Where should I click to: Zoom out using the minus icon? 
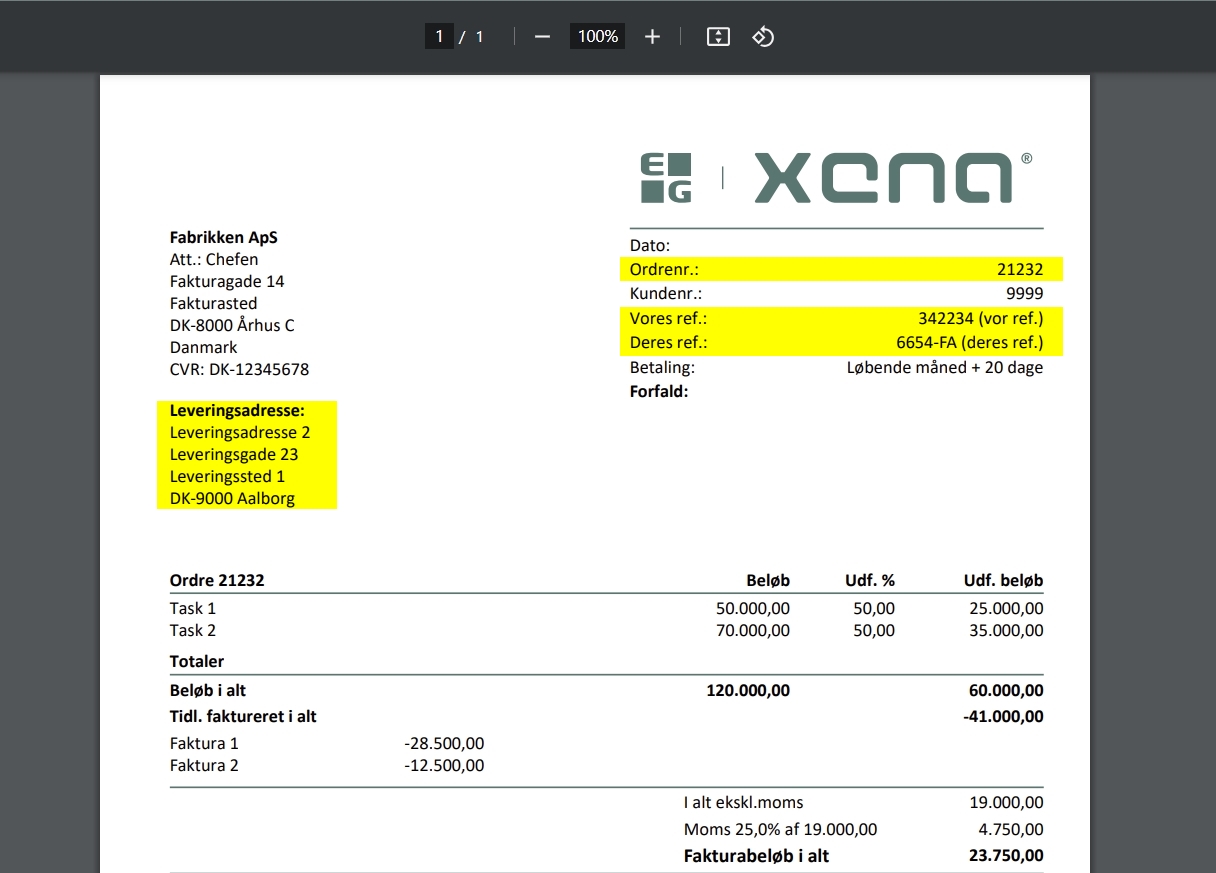coord(541,36)
